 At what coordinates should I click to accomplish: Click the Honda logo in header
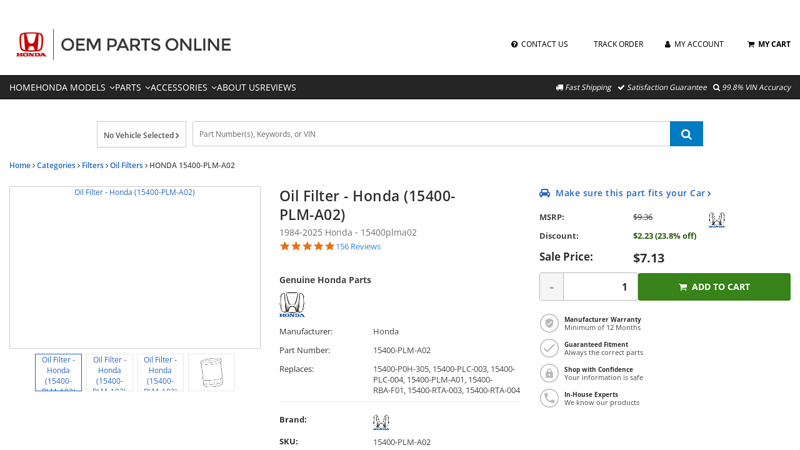tap(31, 44)
